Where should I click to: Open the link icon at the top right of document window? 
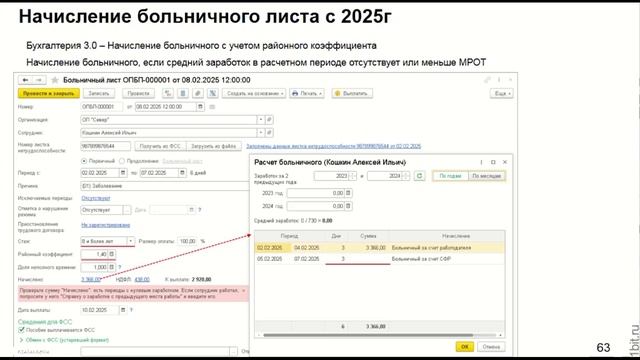pos(487,80)
